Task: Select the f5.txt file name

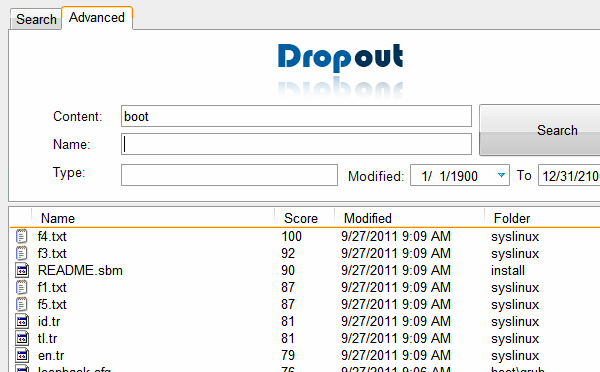Action: pyautogui.click(x=52, y=304)
